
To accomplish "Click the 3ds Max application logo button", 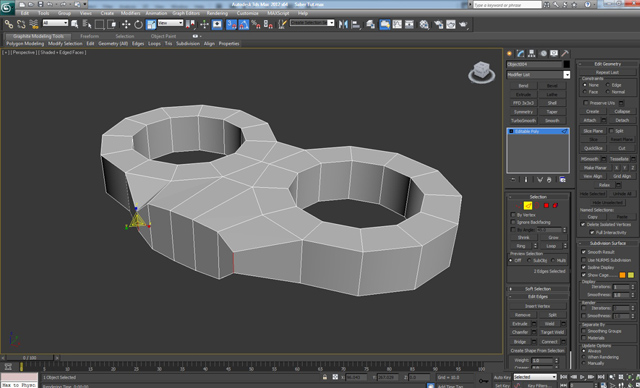I will coord(7,8).
